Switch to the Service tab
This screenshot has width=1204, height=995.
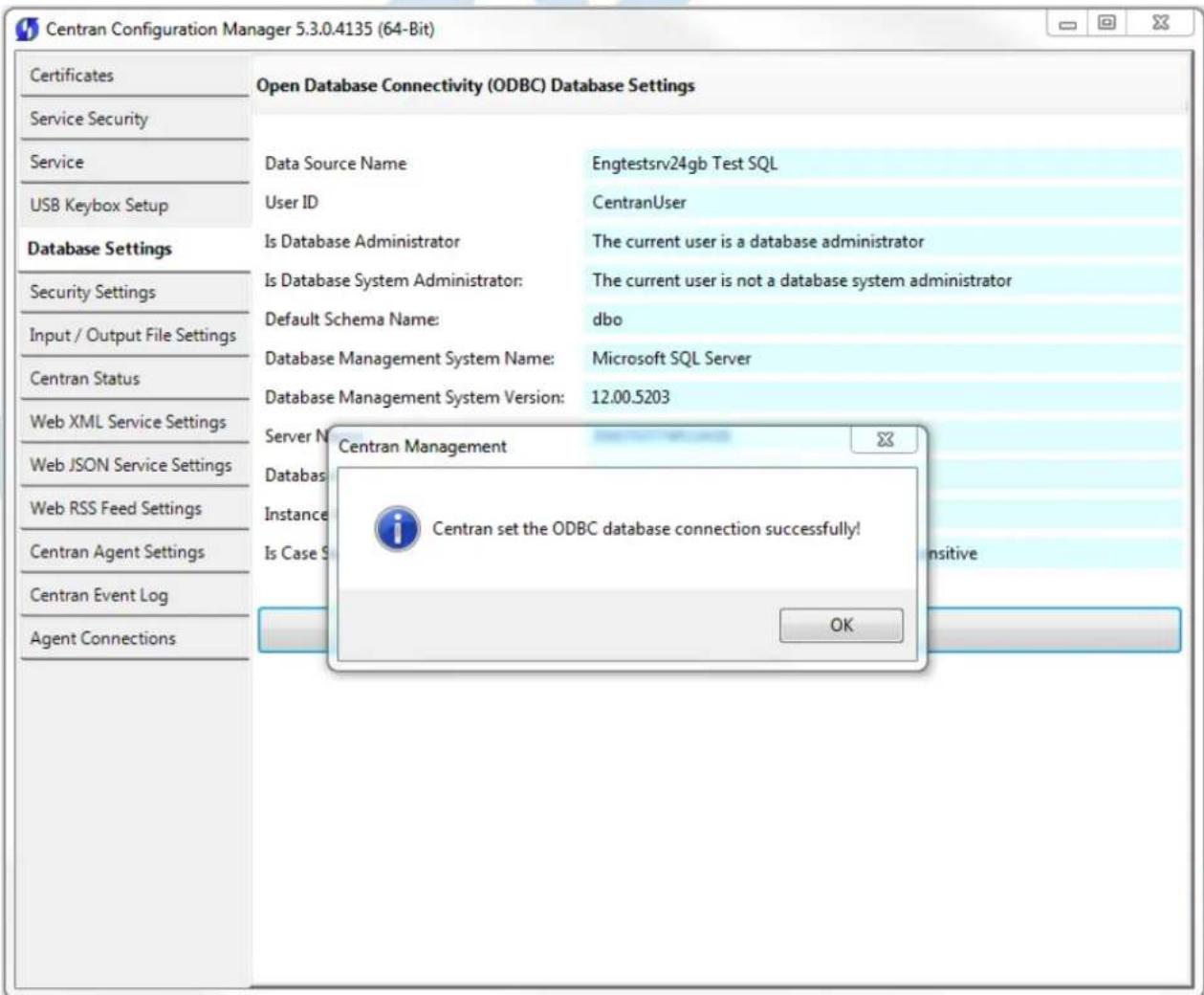coord(134,162)
